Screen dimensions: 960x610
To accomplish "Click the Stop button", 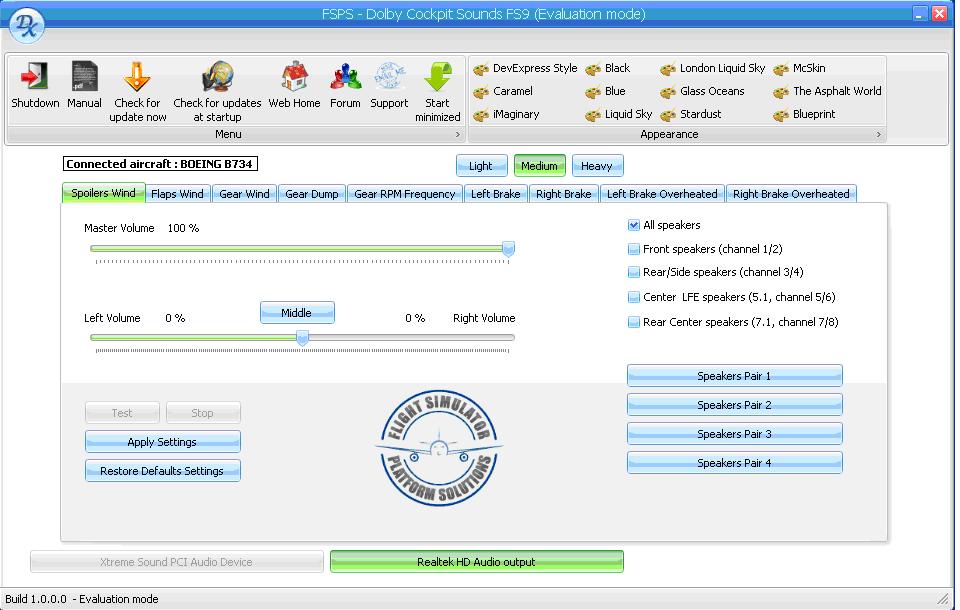I will [203, 413].
